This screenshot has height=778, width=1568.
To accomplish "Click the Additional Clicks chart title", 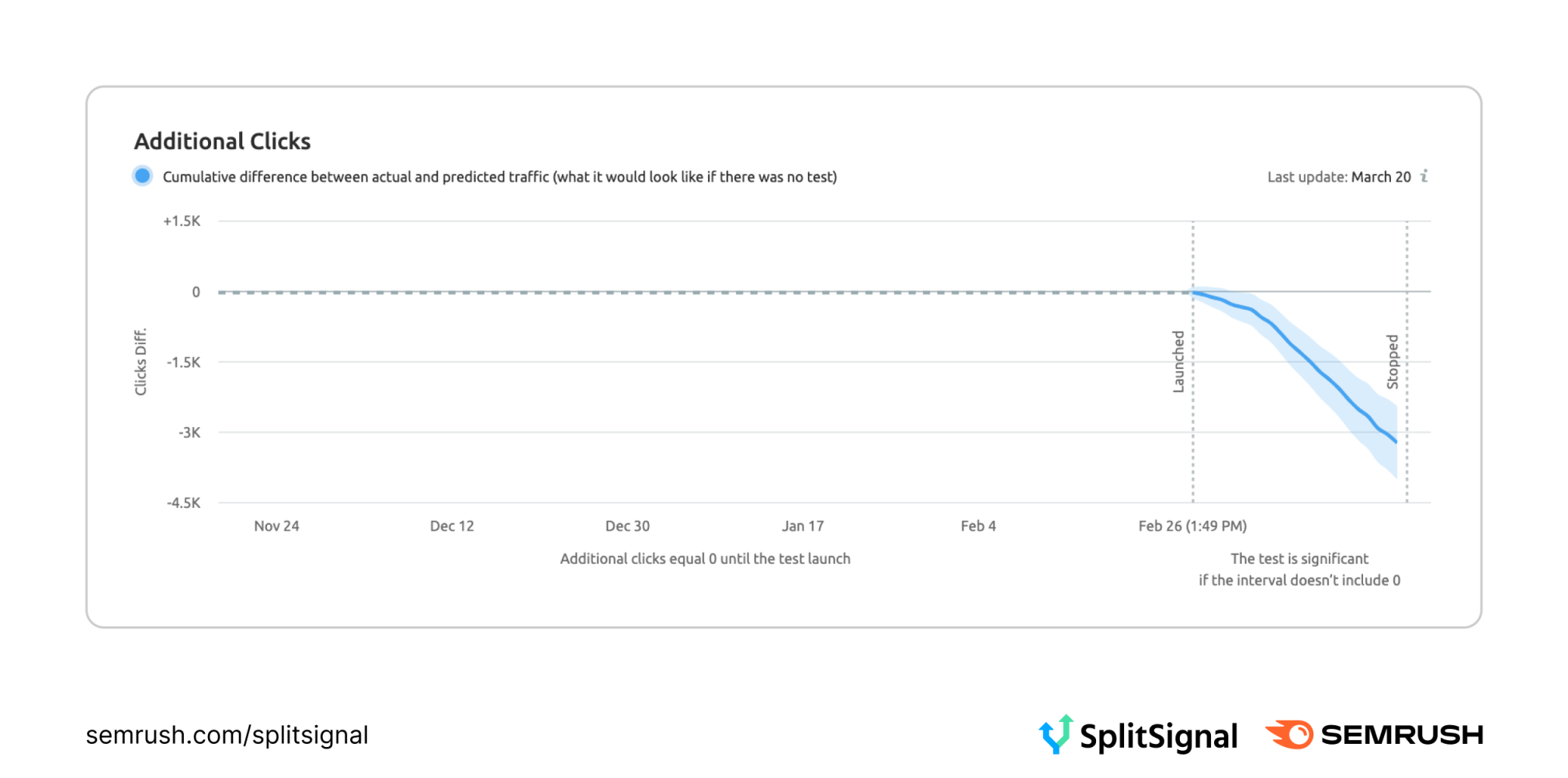I will (222, 141).
